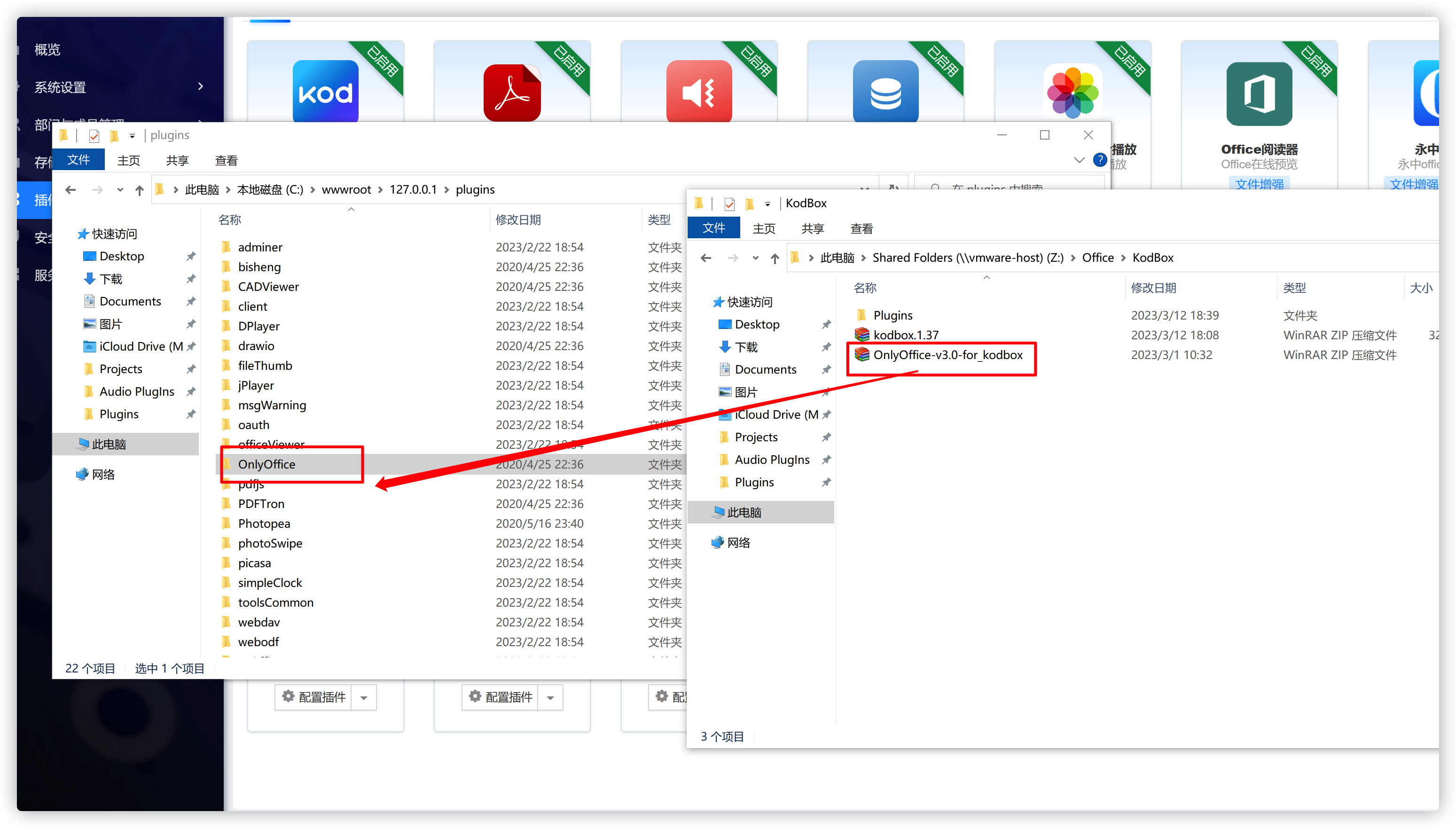Unpin Audio PlugIns from quick access

[192, 391]
